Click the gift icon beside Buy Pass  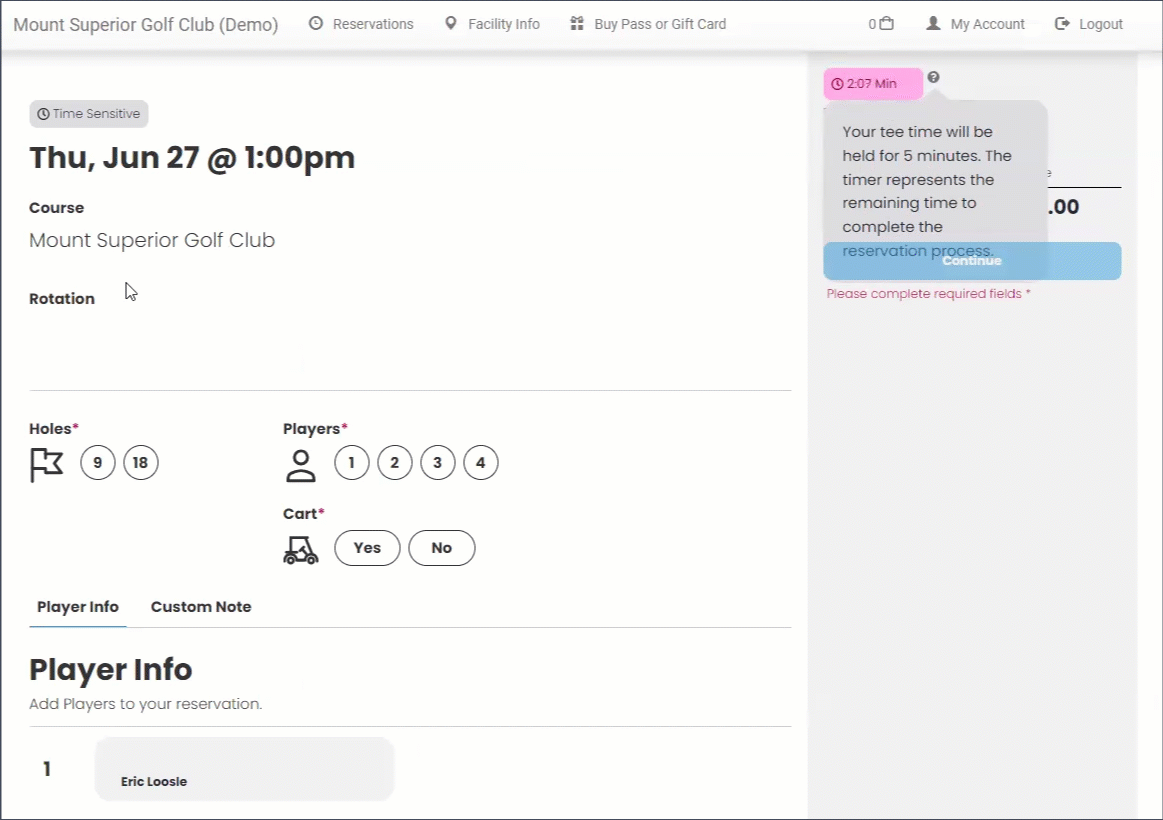pyautogui.click(x=576, y=24)
